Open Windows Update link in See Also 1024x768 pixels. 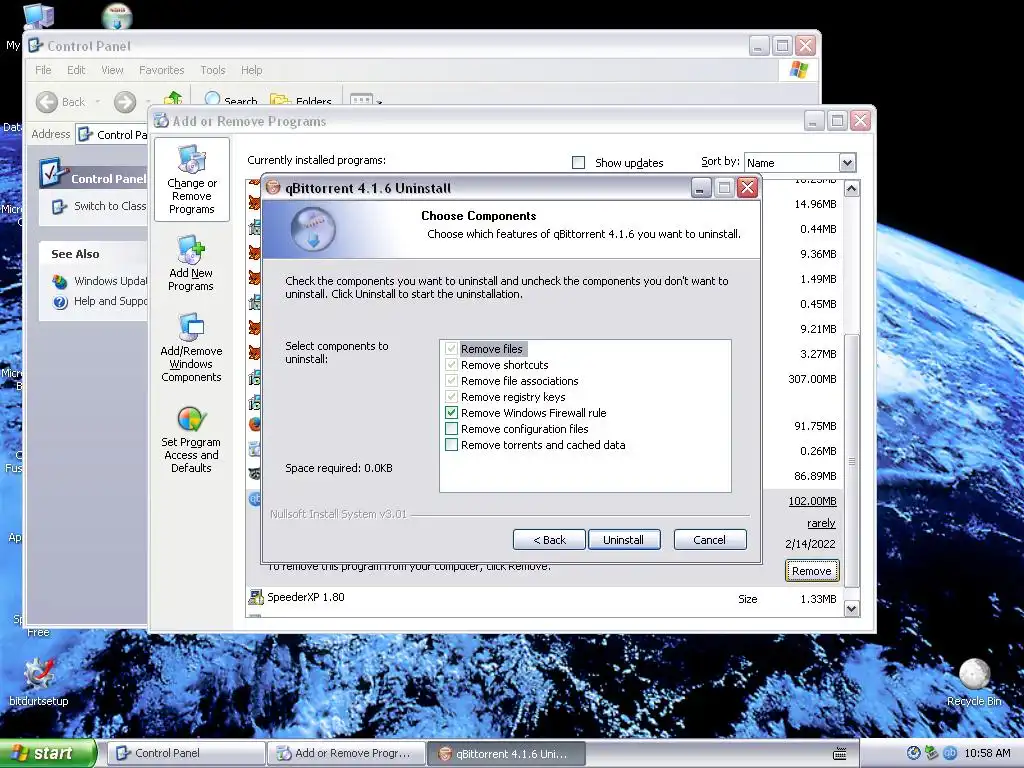tap(110, 281)
